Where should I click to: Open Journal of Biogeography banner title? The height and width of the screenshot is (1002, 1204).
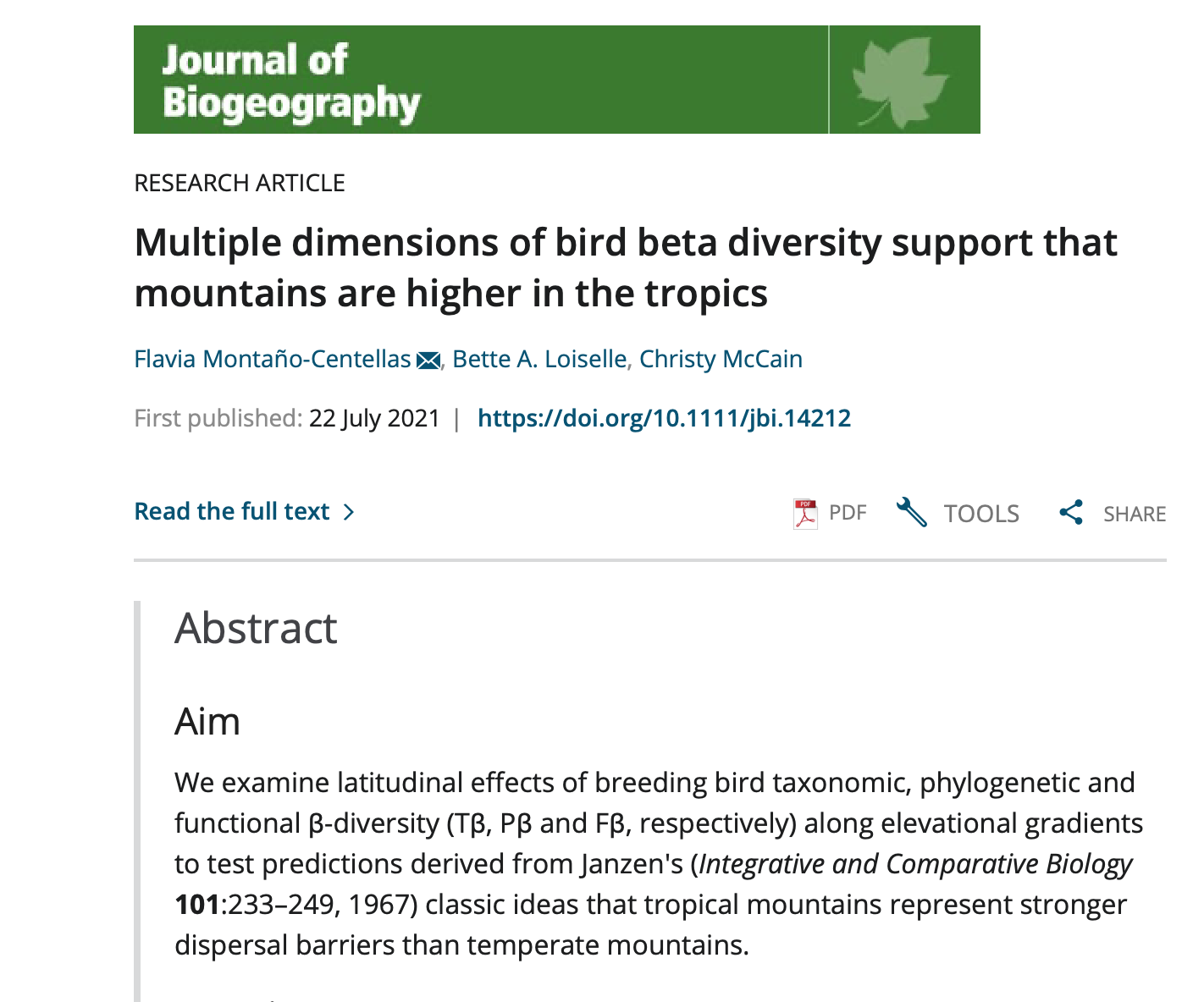(290, 81)
